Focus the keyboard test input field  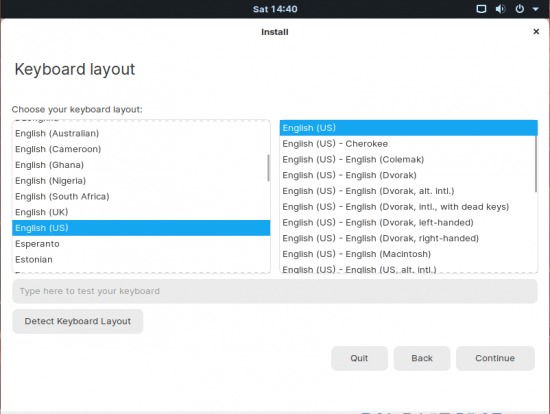pyautogui.click(x=275, y=291)
